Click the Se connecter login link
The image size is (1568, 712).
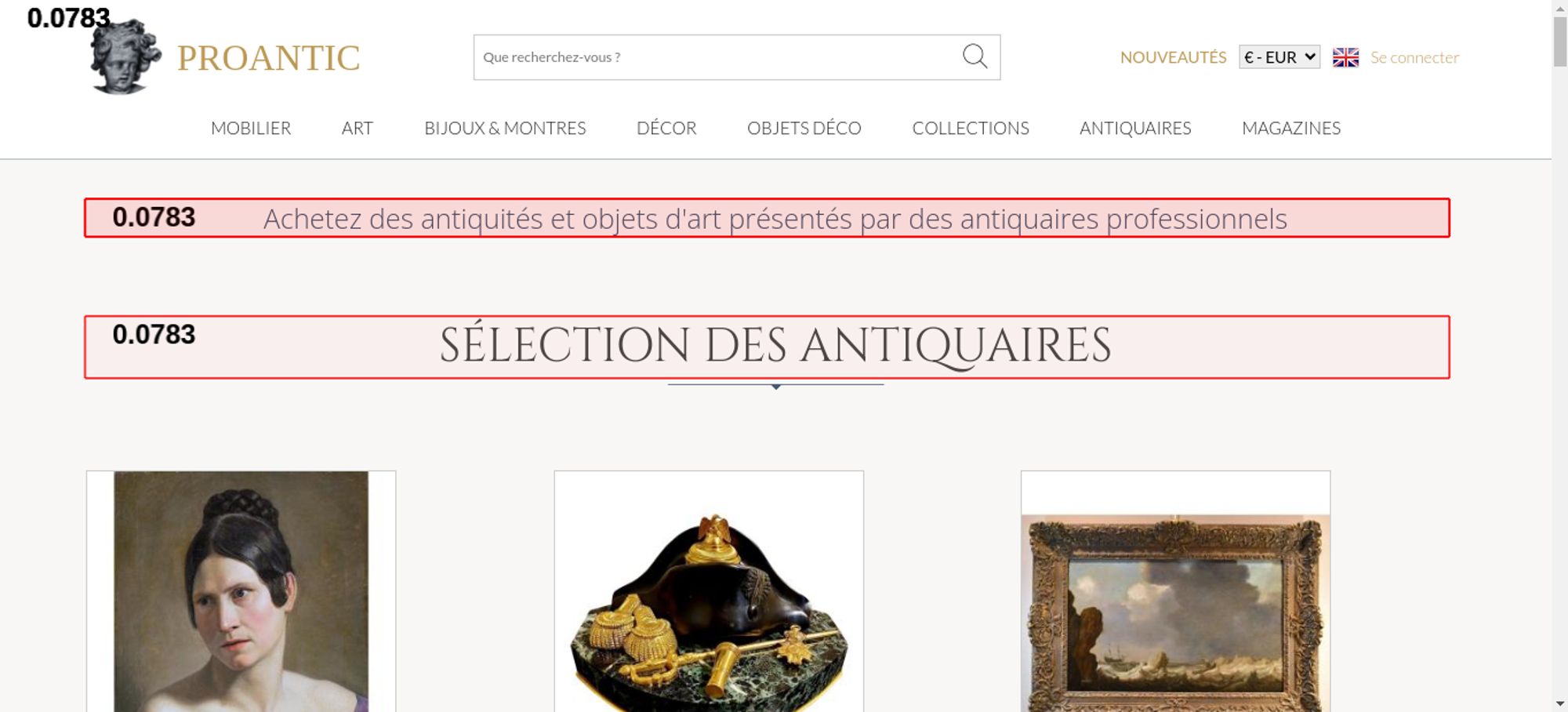coord(1414,57)
